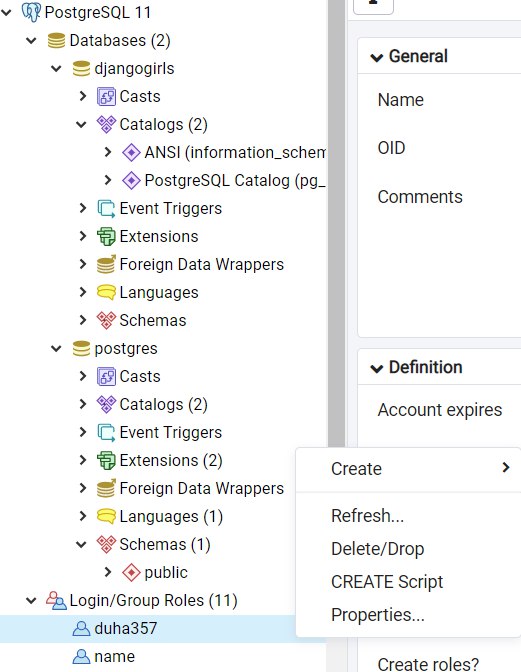Click the Event Triggers icon under postgres
This screenshot has width=521, height=672.
[x=106, y=432]
